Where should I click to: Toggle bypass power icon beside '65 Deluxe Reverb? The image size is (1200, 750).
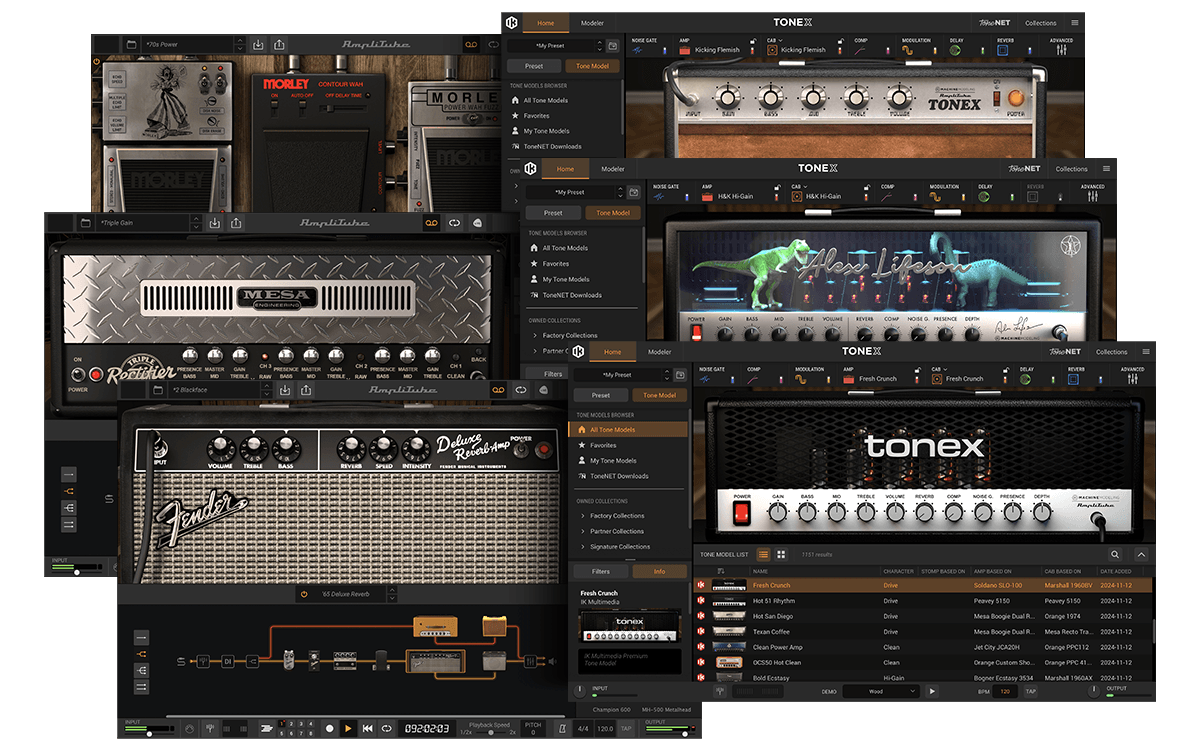[x=304, y=594]
